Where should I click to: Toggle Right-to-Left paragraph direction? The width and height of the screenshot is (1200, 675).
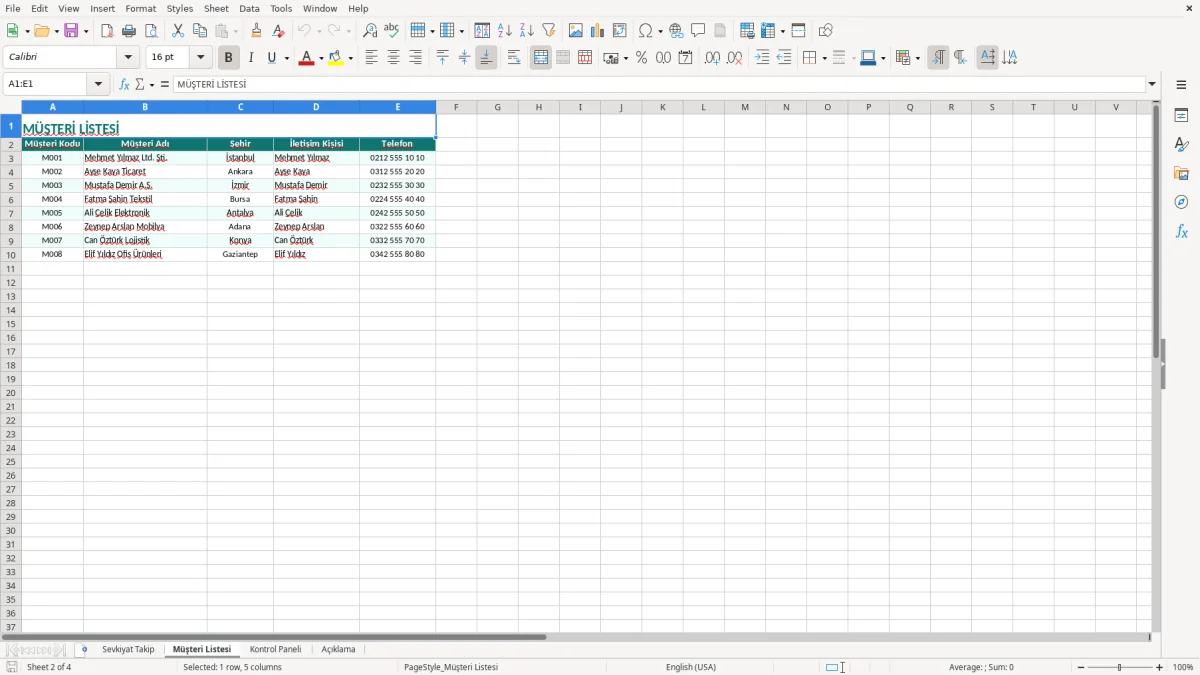pos(960,58)
